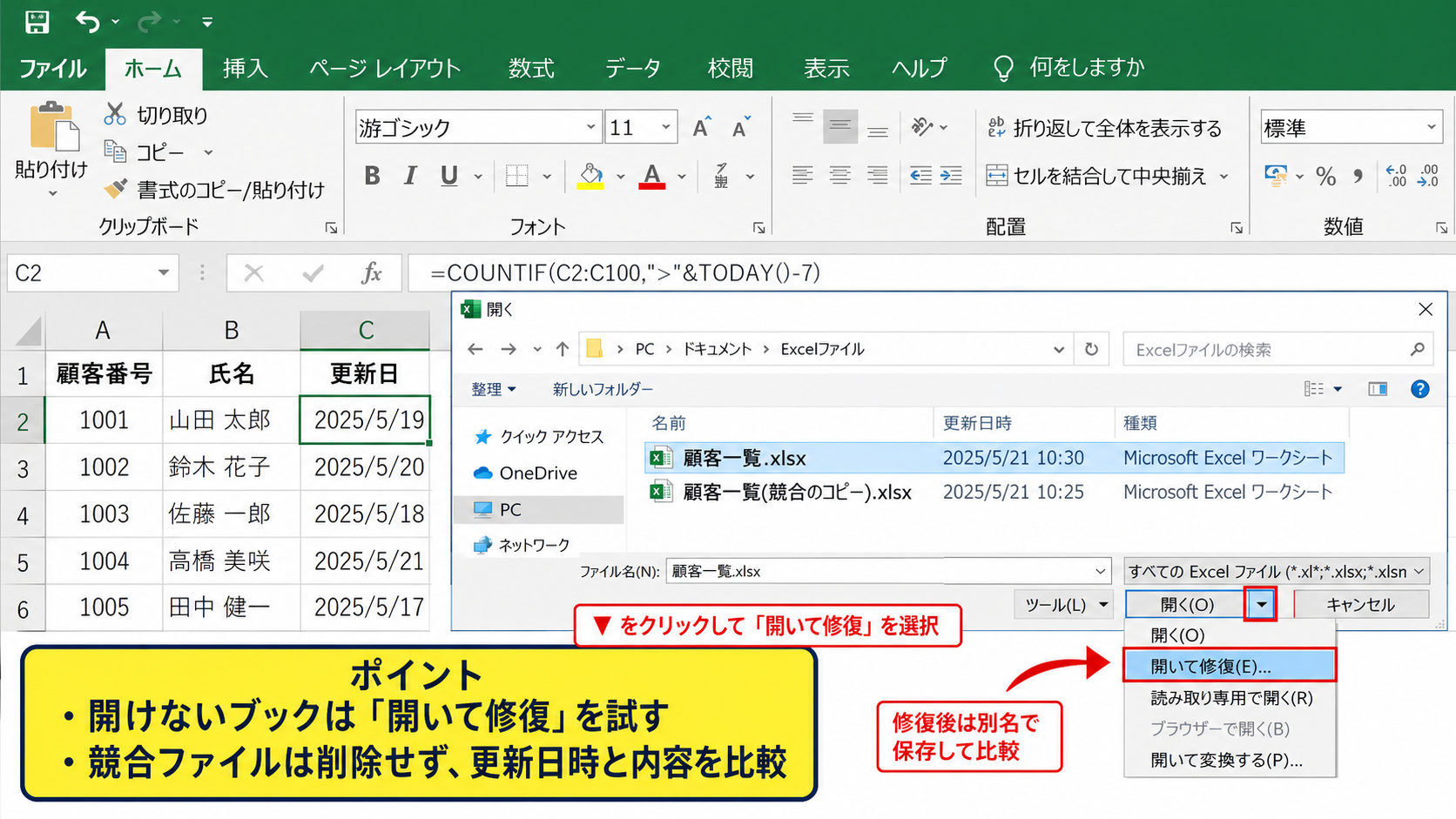Viewport: 1456px width, 819px height.
Task: Apply red font color A
Action: tap(652, 176)
